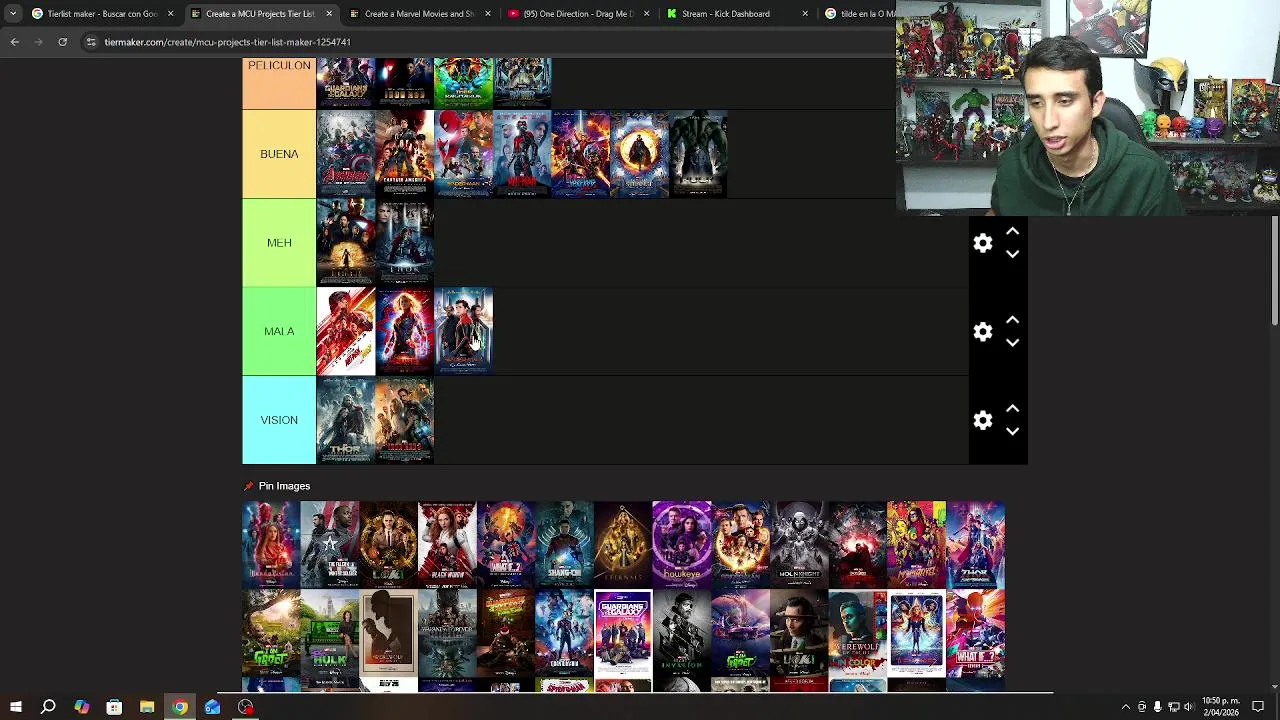
Task: Move MEH tier row down
Action: (x=1012, y=254)
